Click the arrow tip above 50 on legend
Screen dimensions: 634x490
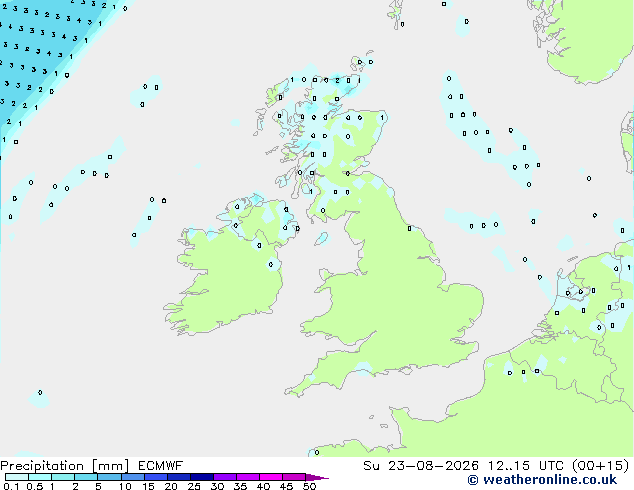click(317, 478)
